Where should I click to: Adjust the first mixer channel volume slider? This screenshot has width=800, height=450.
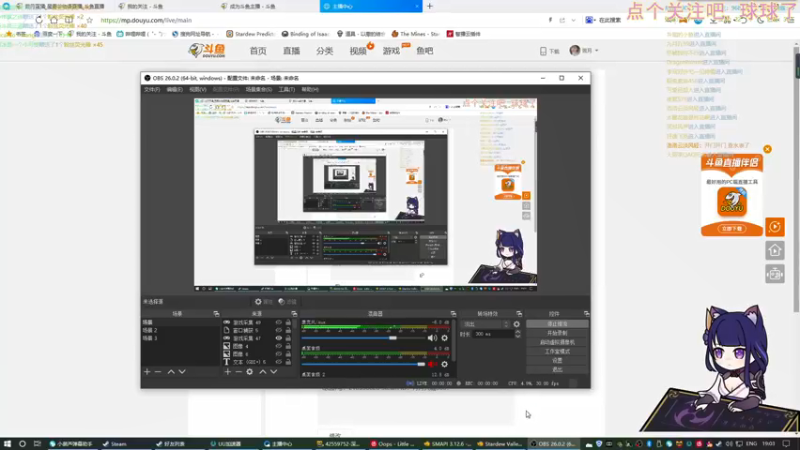tap(364, 338)
